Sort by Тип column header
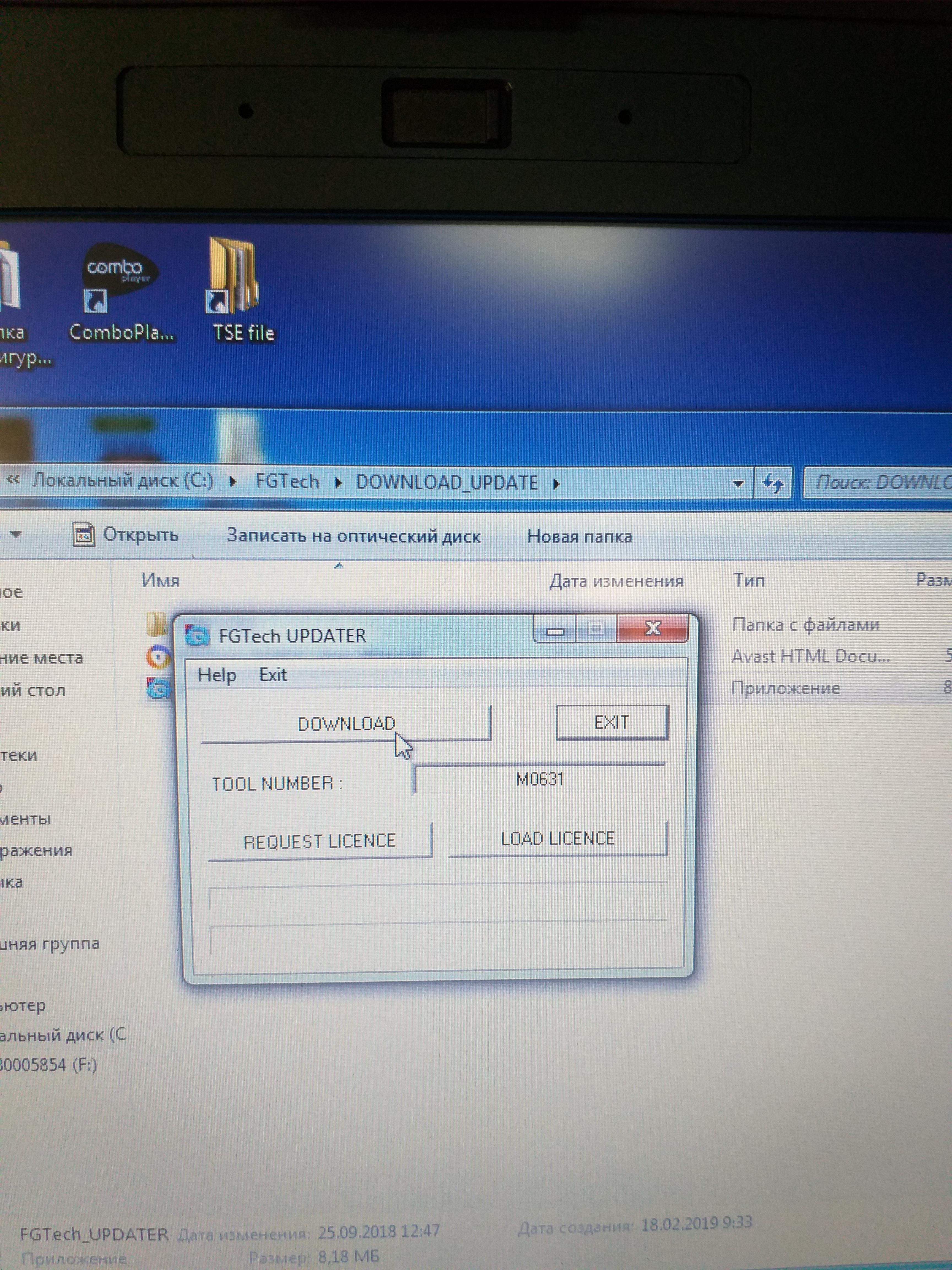 (749, 580)
